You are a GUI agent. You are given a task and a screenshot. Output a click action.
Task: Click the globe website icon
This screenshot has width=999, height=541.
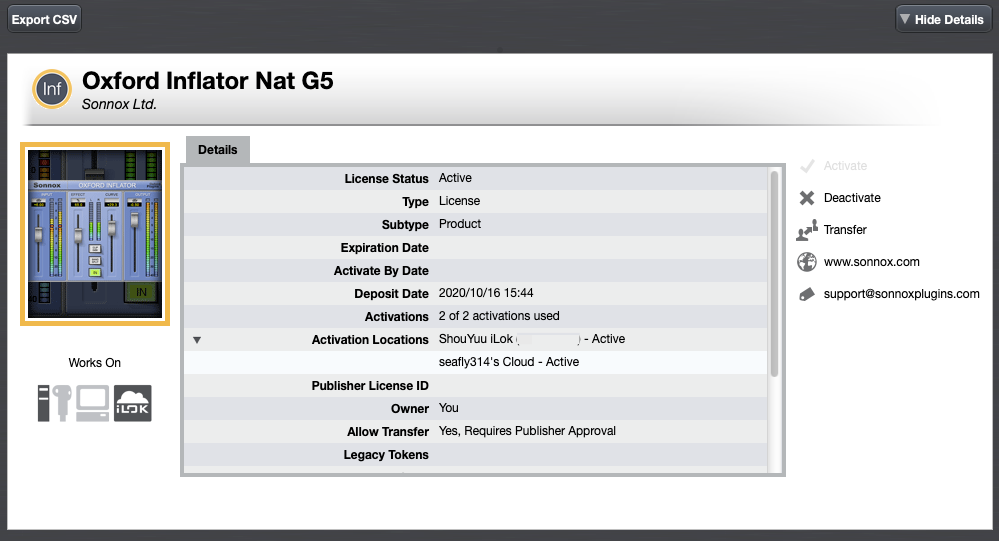(x=807, y=262)
